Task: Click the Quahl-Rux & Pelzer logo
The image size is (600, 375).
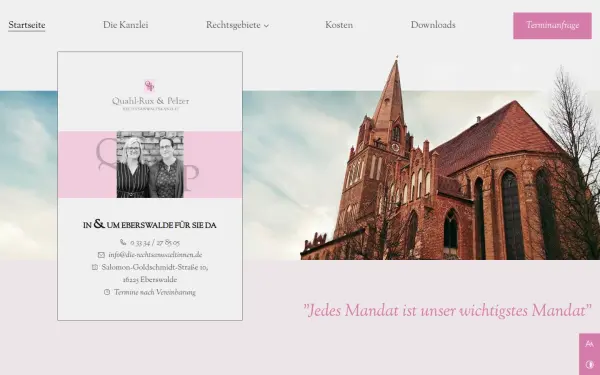Action: 150,95
